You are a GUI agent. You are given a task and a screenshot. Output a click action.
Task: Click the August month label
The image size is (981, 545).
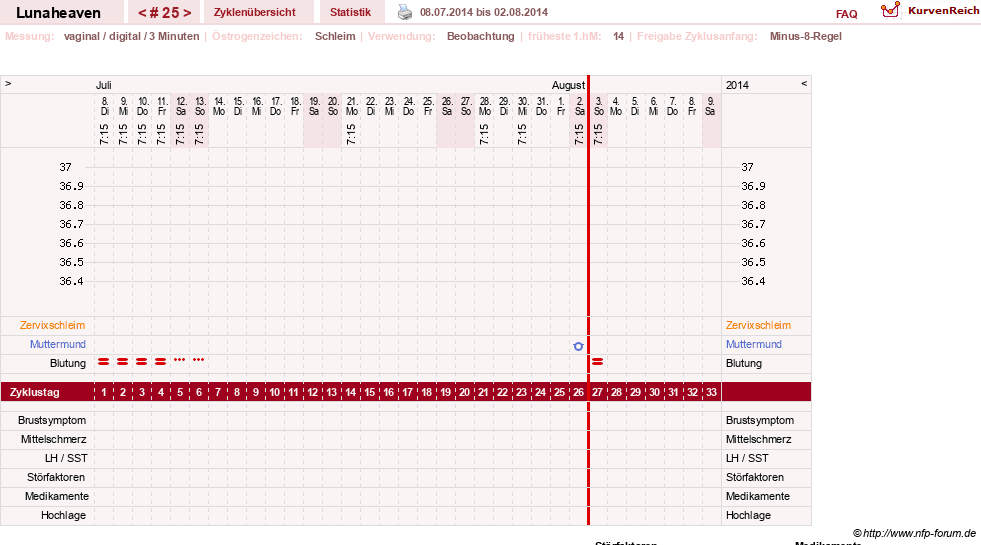coord(568,85)
